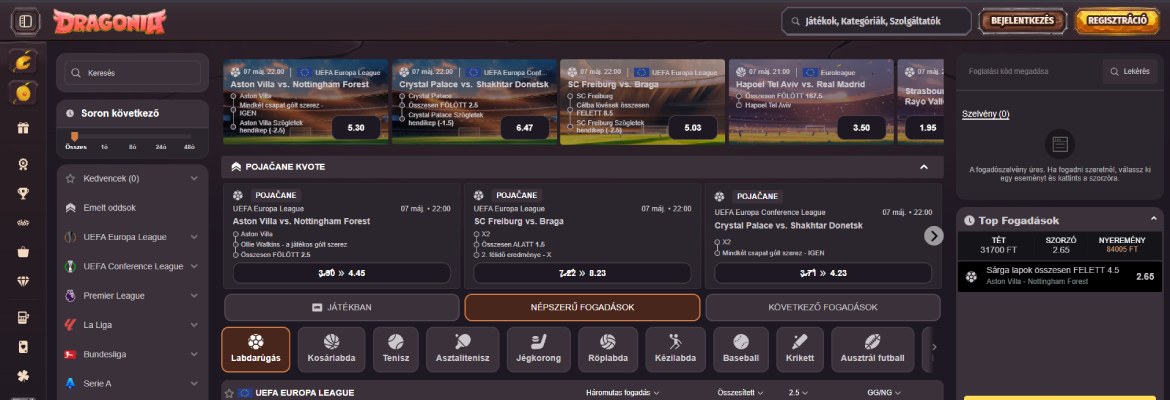The width and height of the screenshot is (1170, 400).
Task: Focus the Keresés sidebar search field
Action: (132, 73)
